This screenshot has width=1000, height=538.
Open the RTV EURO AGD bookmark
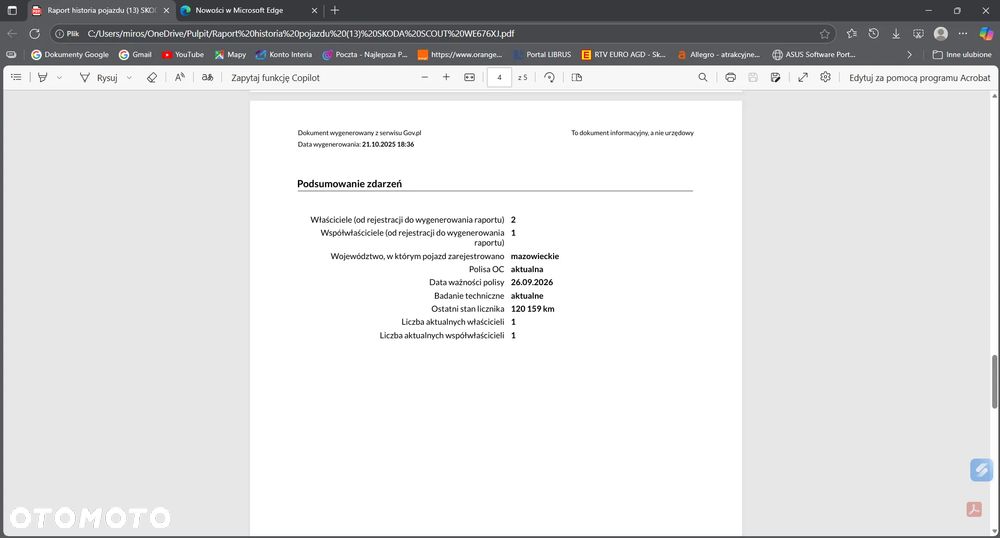click(624, 55)
